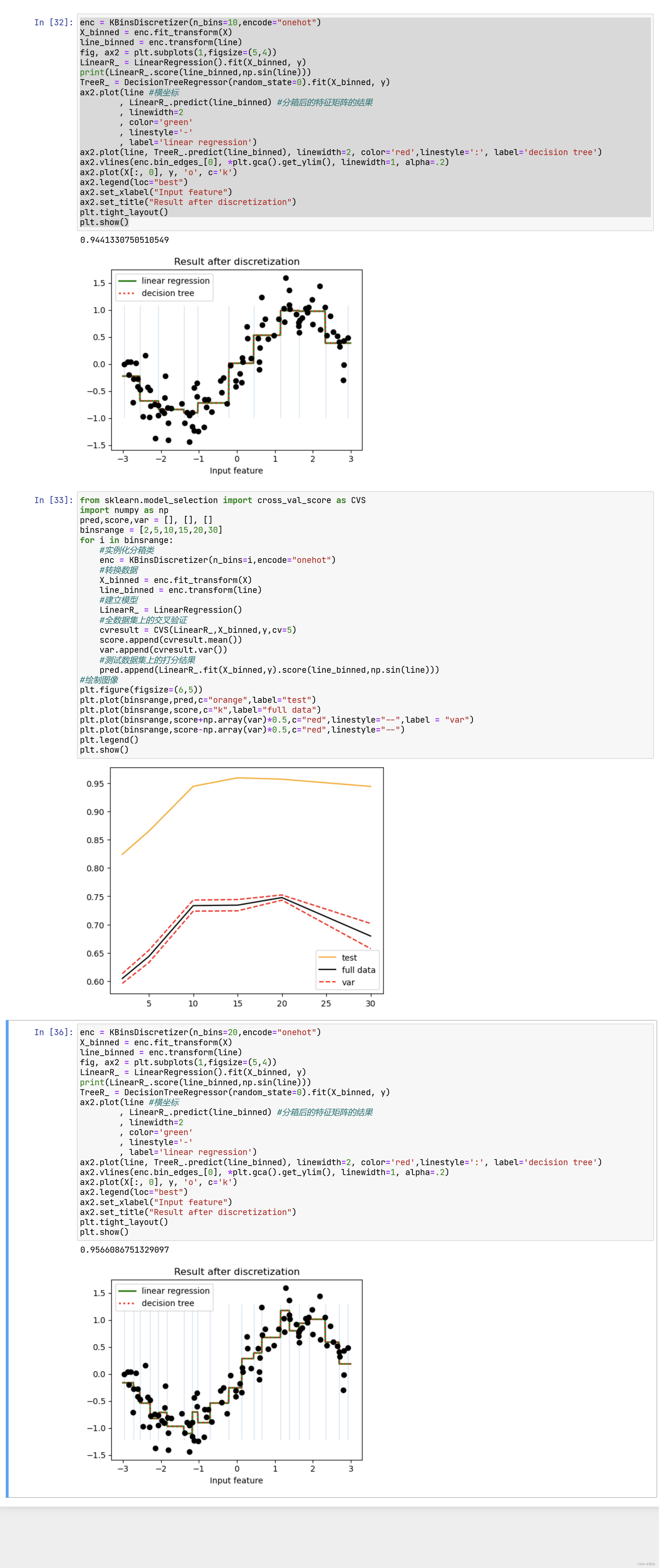The image size is (659, 1568).
Task: Click the In [32] cell prompt
Action: pyautogui.click(x=53, y=22)
